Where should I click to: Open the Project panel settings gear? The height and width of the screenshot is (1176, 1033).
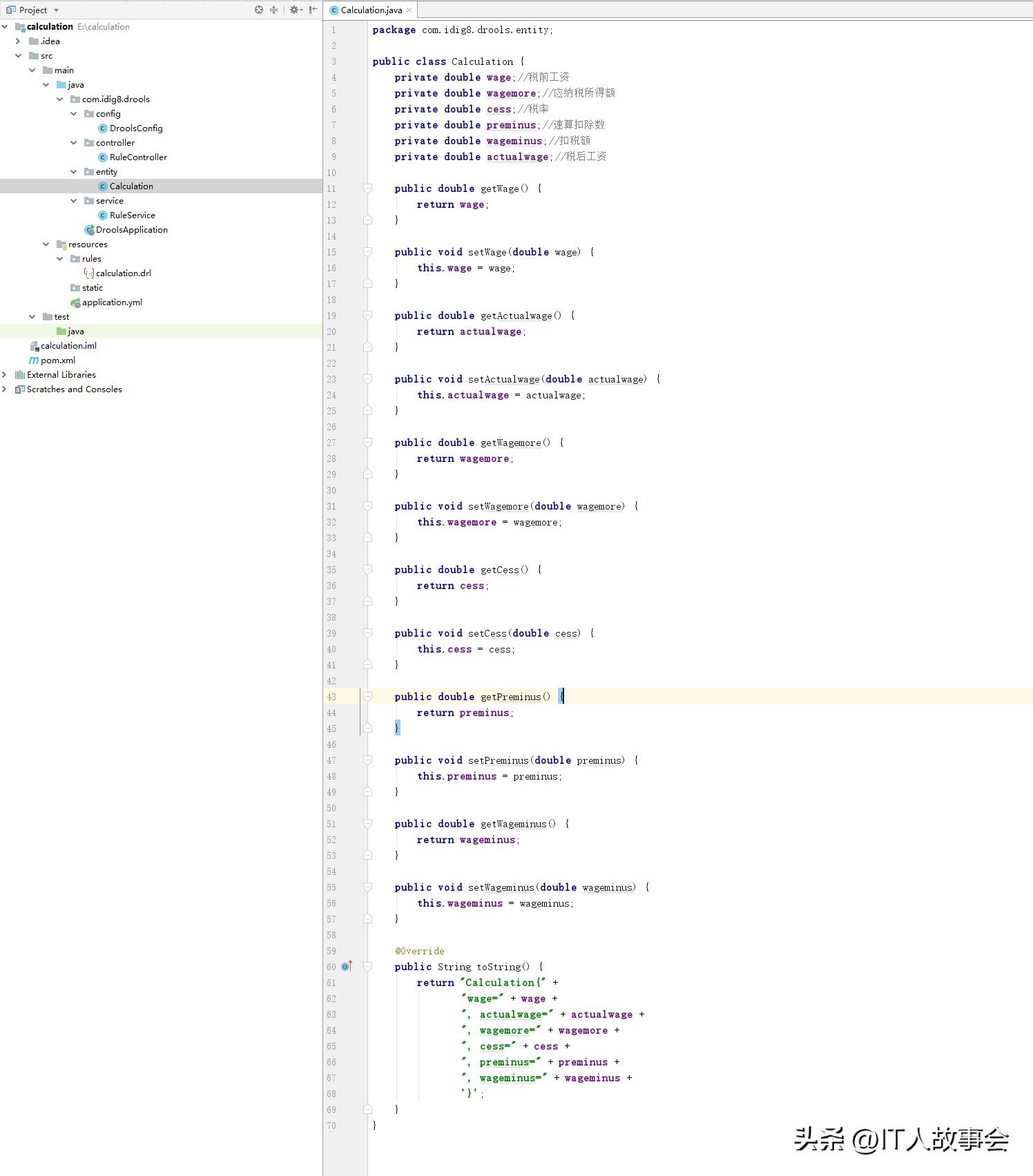(x=294, y=10)
